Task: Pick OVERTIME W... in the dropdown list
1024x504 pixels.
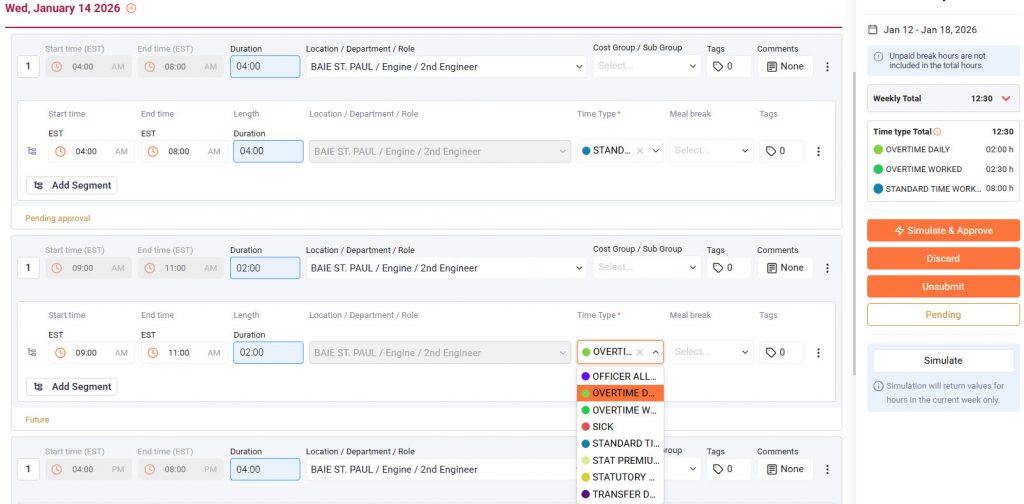Action: click(x=620, y=410)
